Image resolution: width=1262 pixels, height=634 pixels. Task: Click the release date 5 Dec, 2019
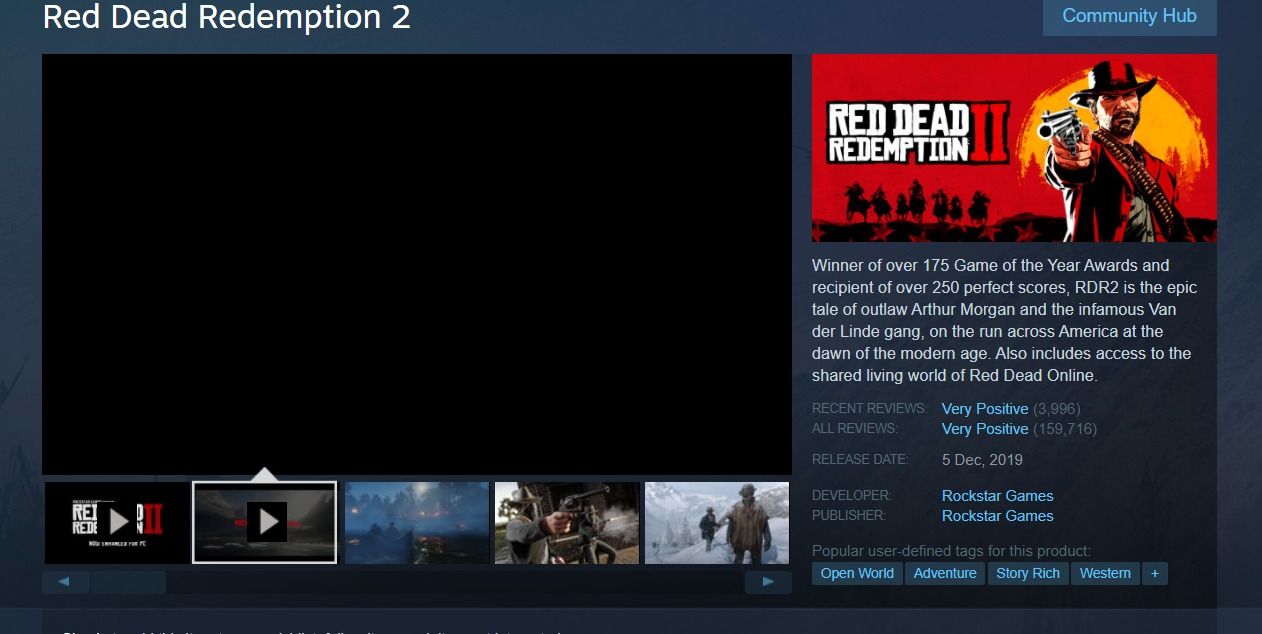(x=982, y=460)
